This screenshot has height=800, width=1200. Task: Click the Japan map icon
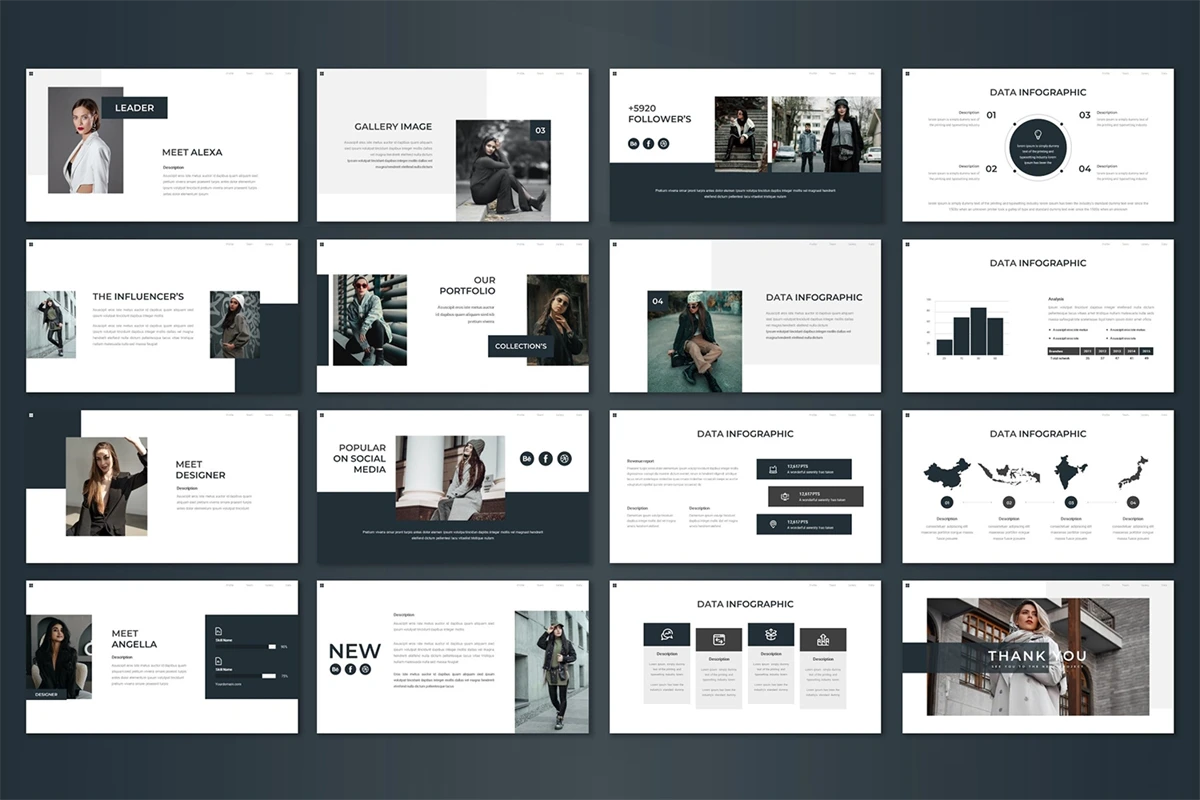pos(1133,471)
